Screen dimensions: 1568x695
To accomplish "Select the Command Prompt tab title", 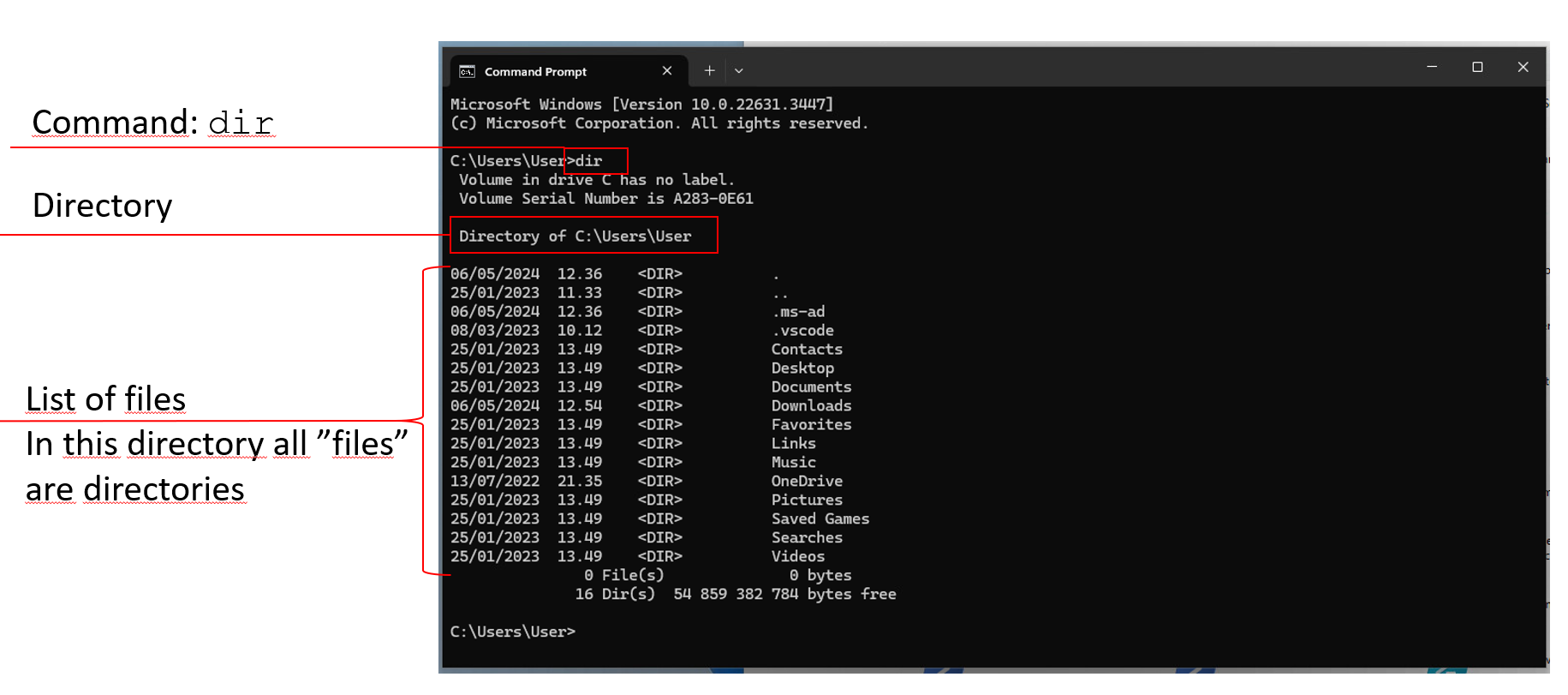I will pyautogui.click(x=535, y=72).
